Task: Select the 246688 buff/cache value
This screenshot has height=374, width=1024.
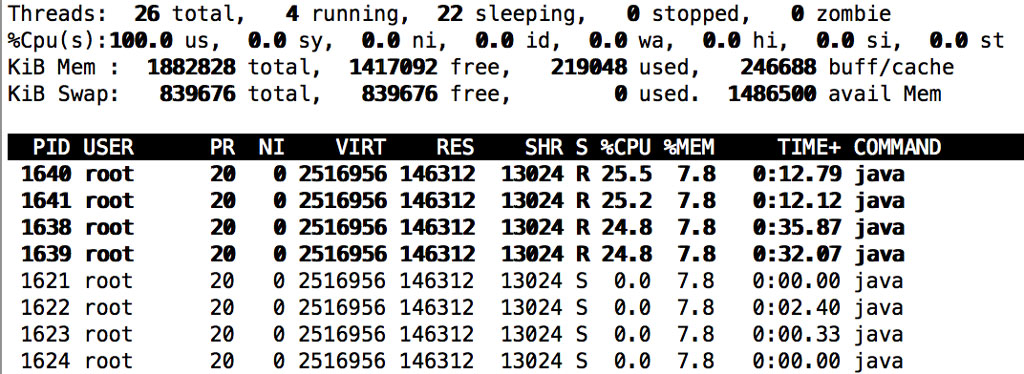Action: coord(778,67)
